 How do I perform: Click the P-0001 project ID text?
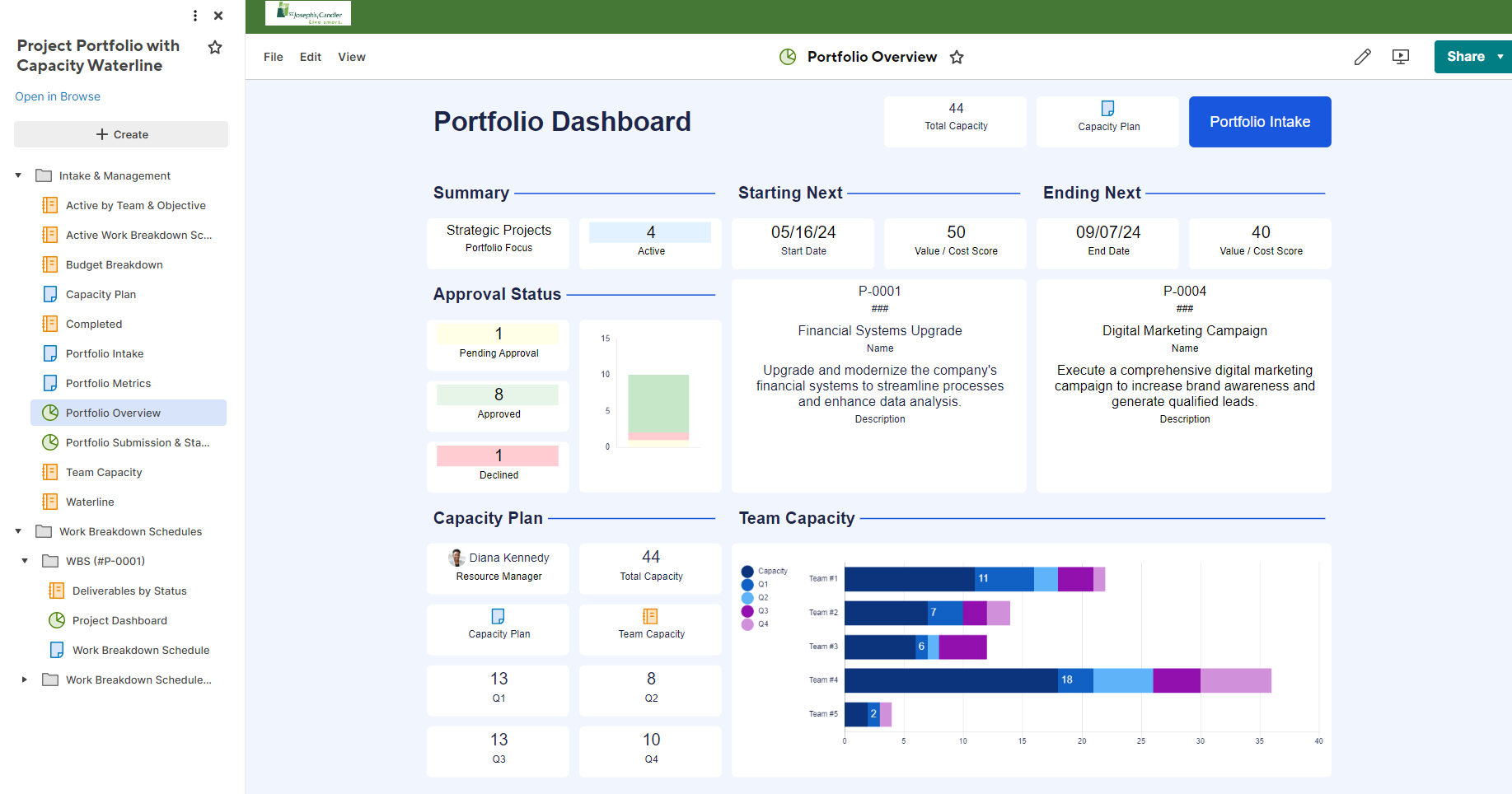pyautogui.click(x=879, y=291)
